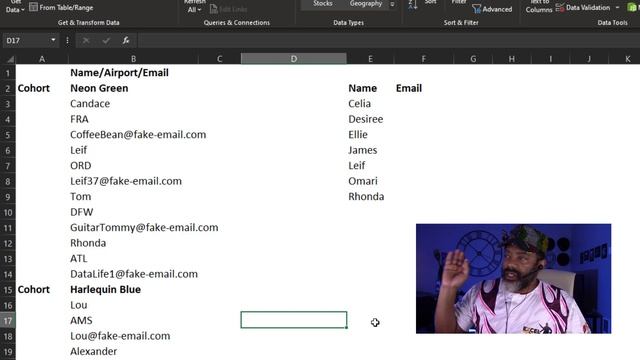Click the Sort Z to A icon
Viewport: 640px width, 360px height.
click(413, 5)
